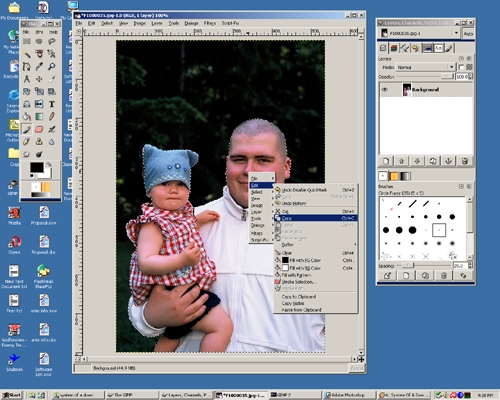
Task: Toggle the Auto button in Layers dialog
Action: pyautogui.click(x=468, y=33)
